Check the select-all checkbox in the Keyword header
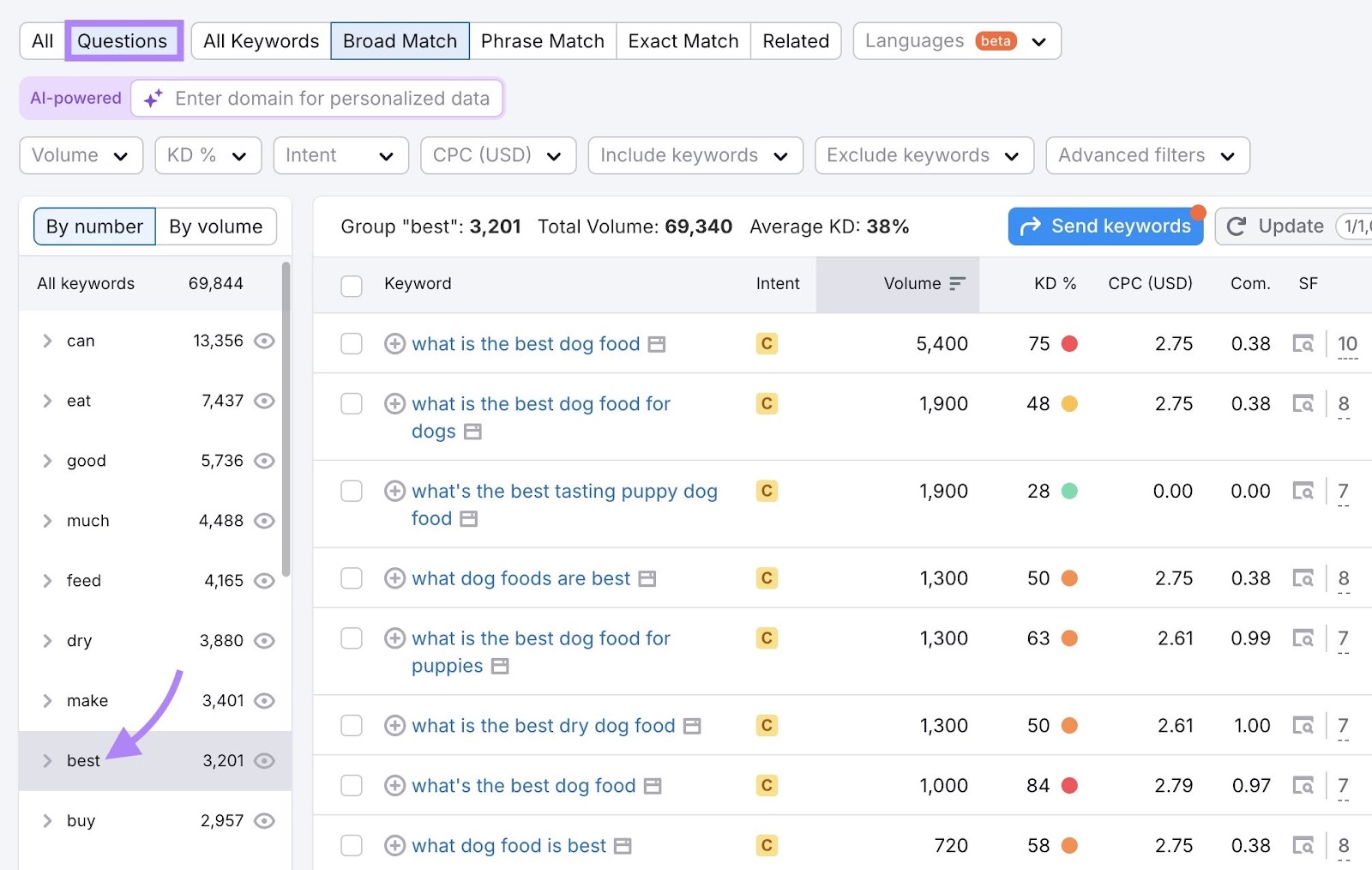1372x870 pixels. [x=351, y=286]
